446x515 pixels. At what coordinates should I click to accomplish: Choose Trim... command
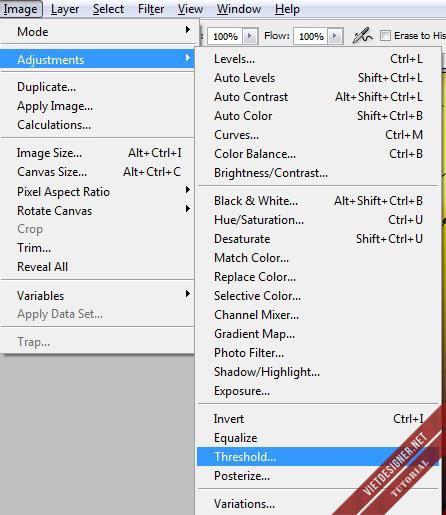pos(97,248)
